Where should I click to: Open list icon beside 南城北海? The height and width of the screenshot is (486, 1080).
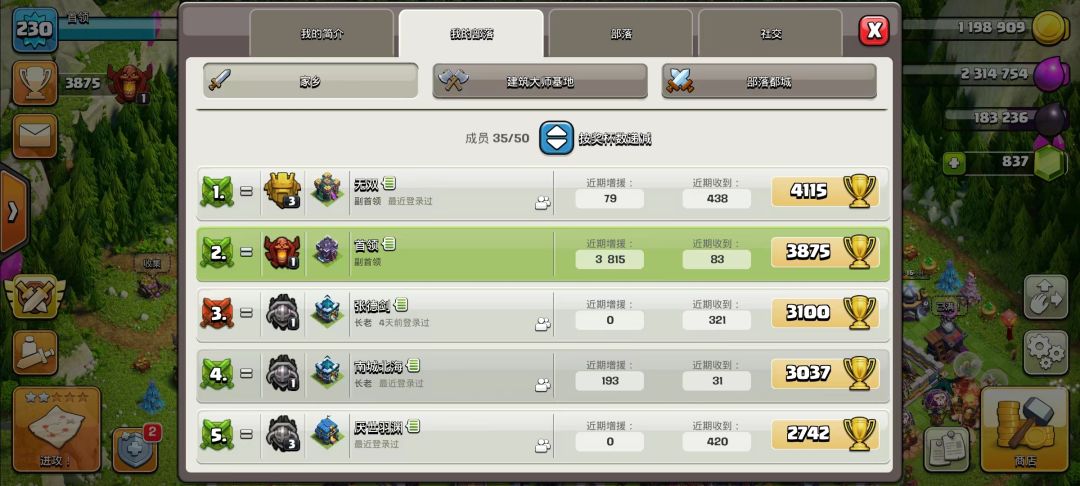pos(413,366)
